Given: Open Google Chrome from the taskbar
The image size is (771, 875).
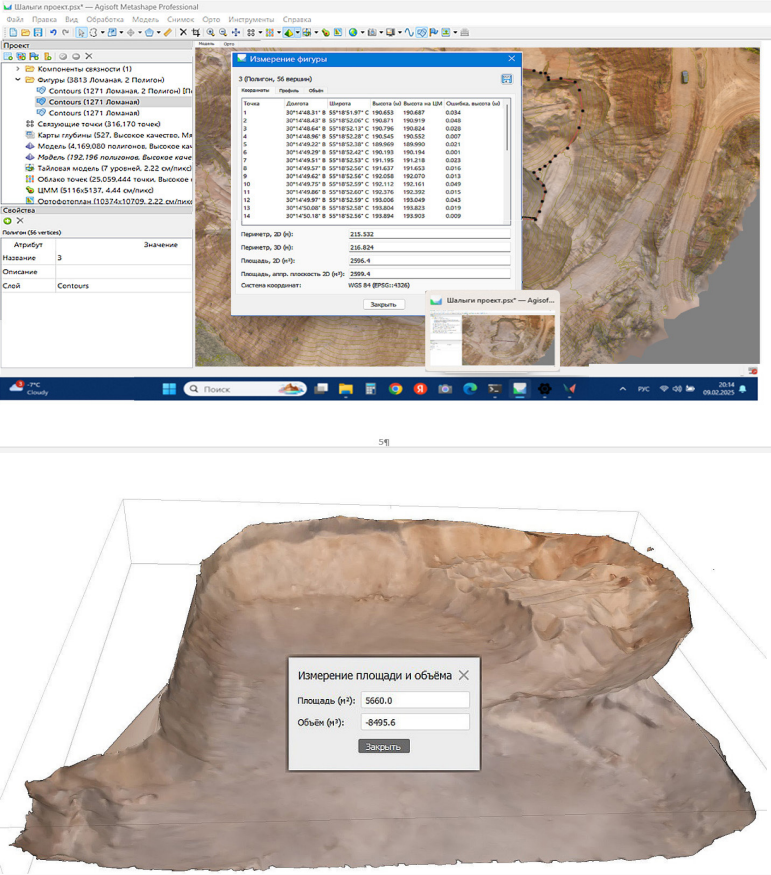Looking at the screenshot, I should click(396, 389).
